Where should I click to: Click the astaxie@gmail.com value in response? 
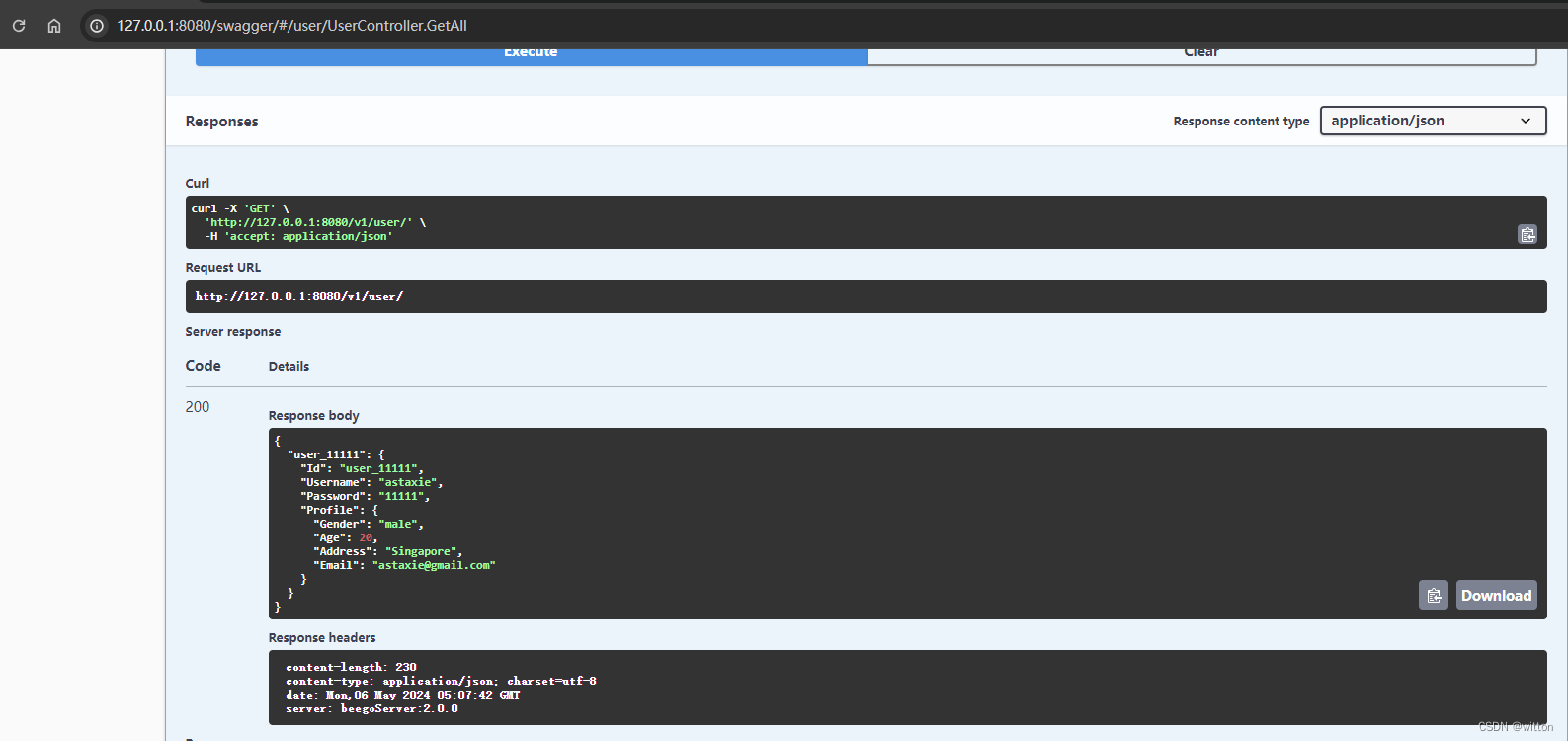434,565
